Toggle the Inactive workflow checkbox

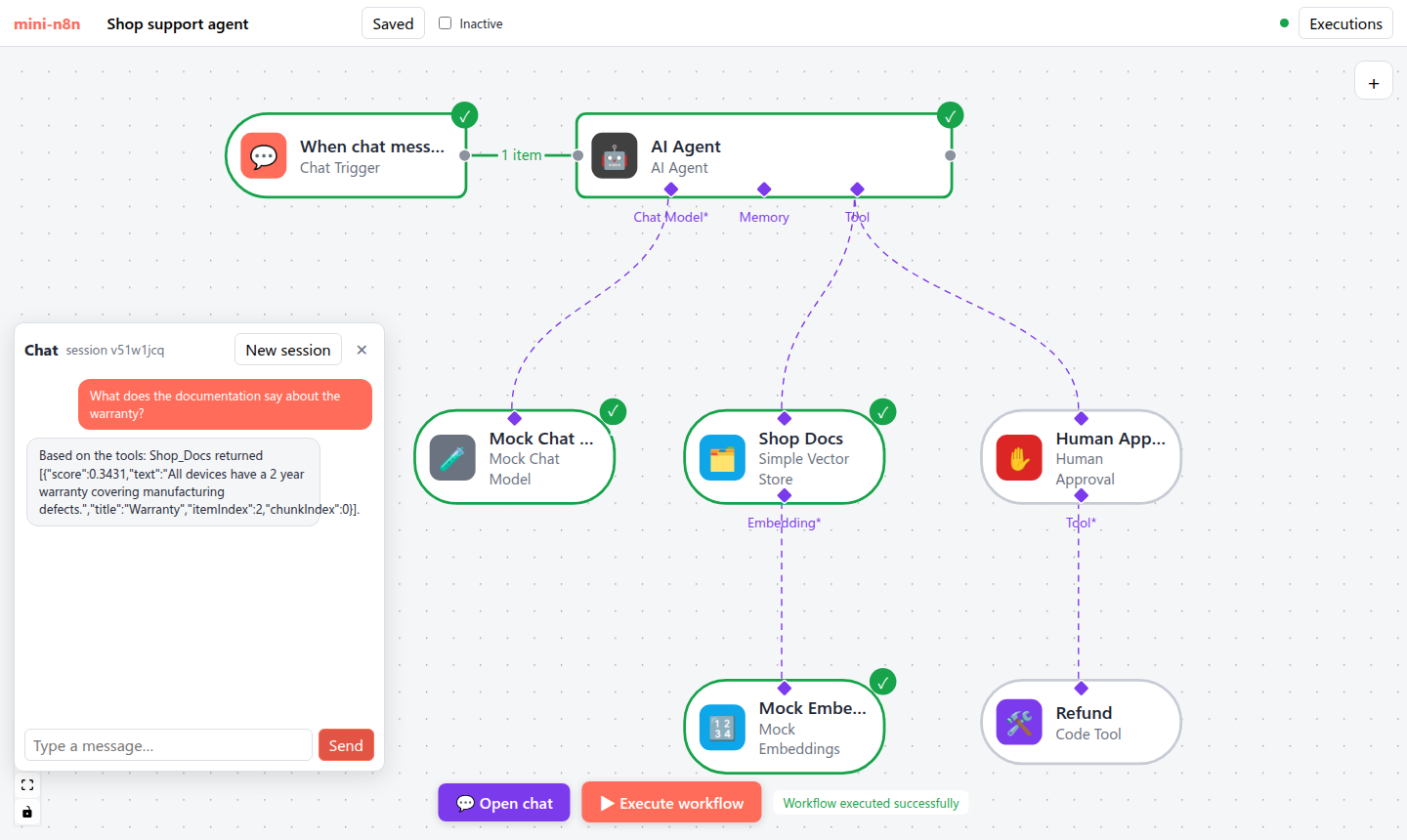click(446, 22)
